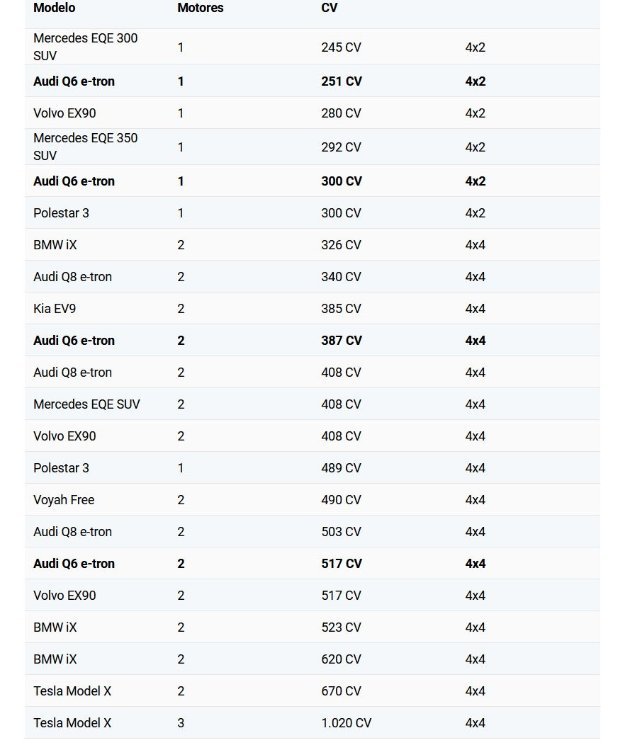Click the Modelo column header

(54, 8)
